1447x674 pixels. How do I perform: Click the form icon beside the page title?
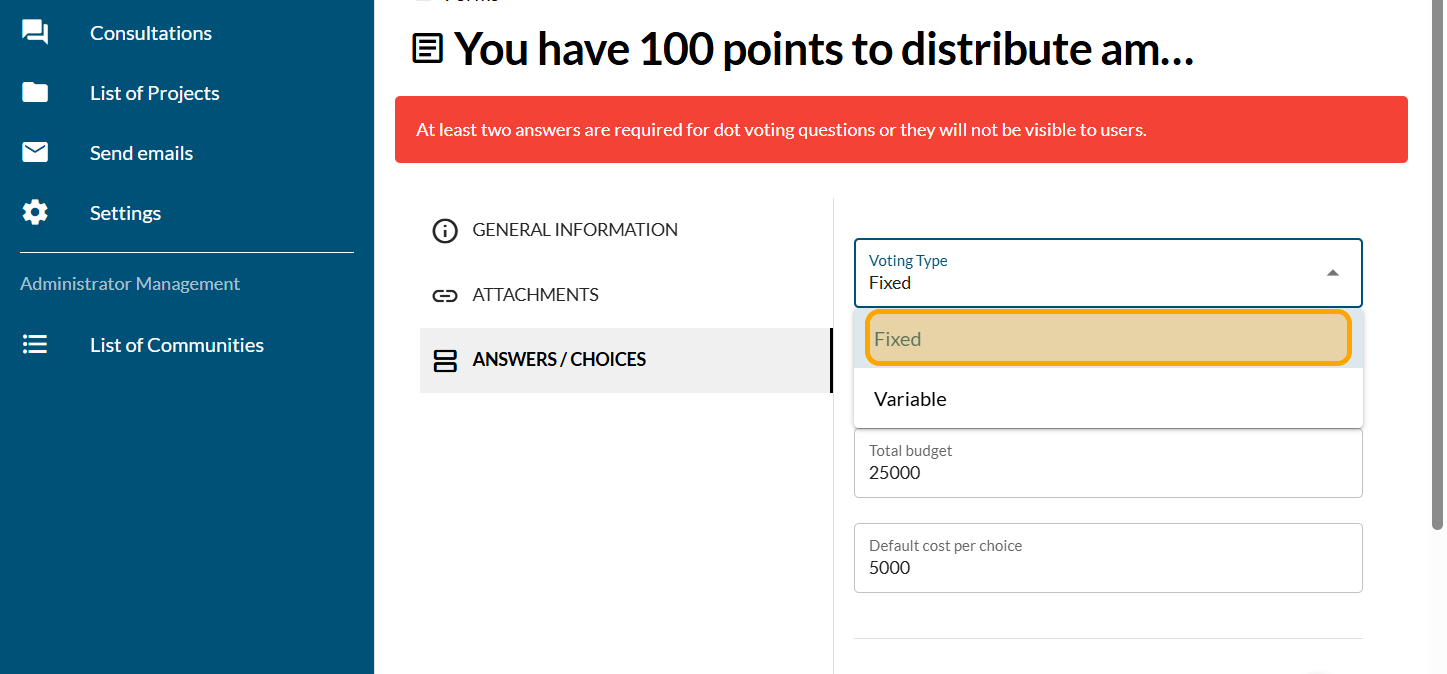click(x=428, y=49)
